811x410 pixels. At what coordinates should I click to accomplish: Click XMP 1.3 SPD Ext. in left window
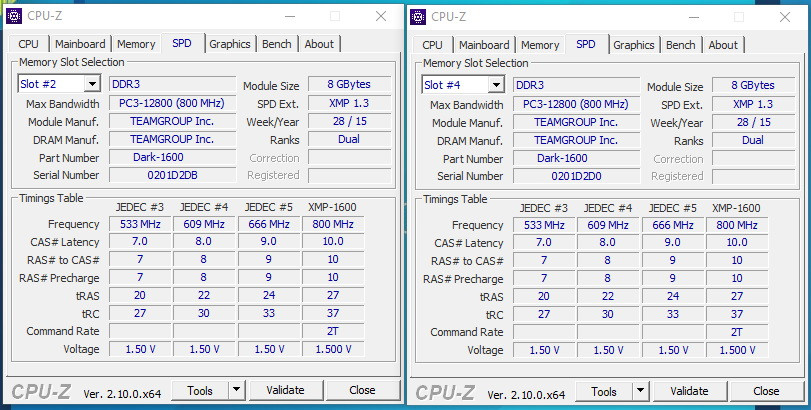[349, 103]
